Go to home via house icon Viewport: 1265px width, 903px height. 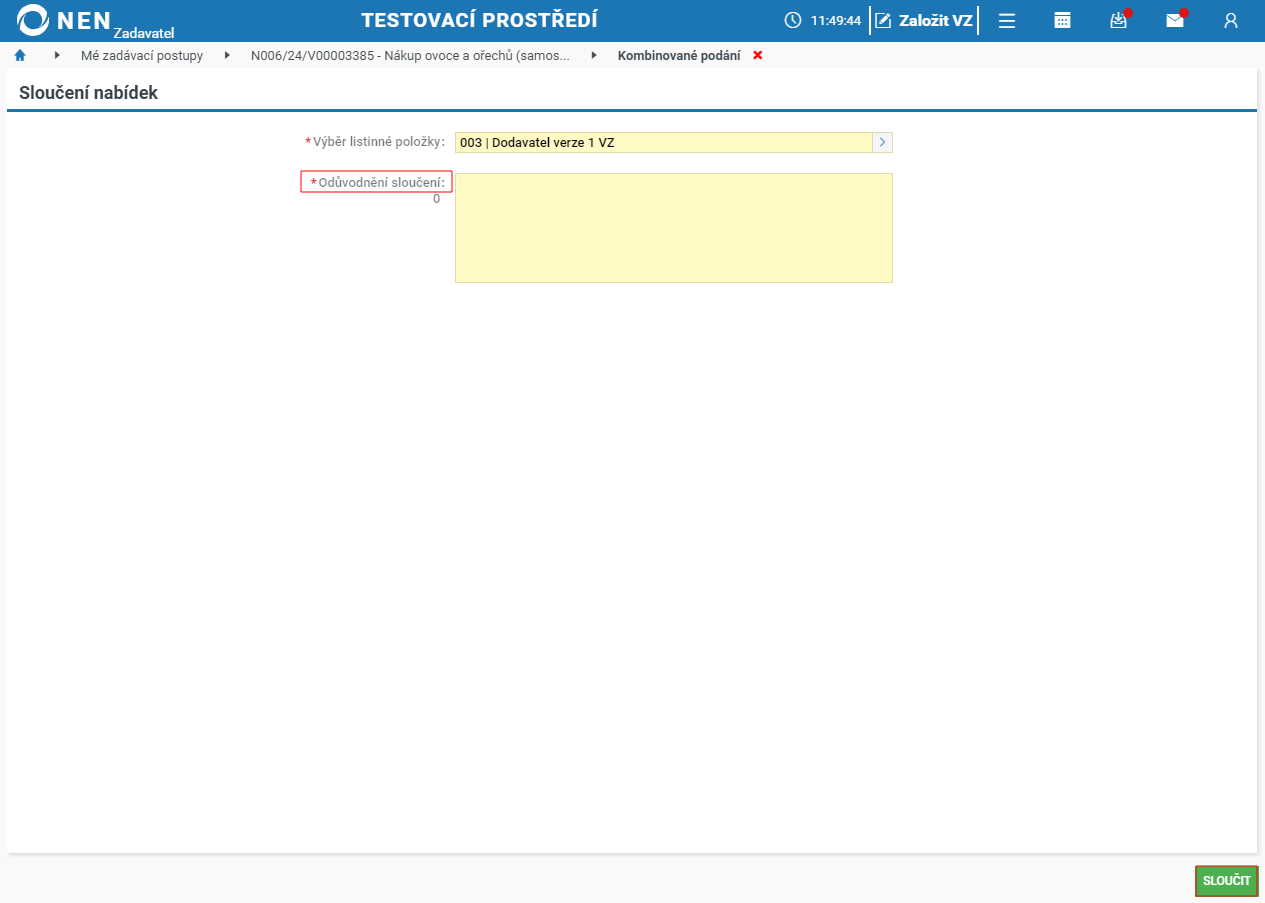coord(20,56)
